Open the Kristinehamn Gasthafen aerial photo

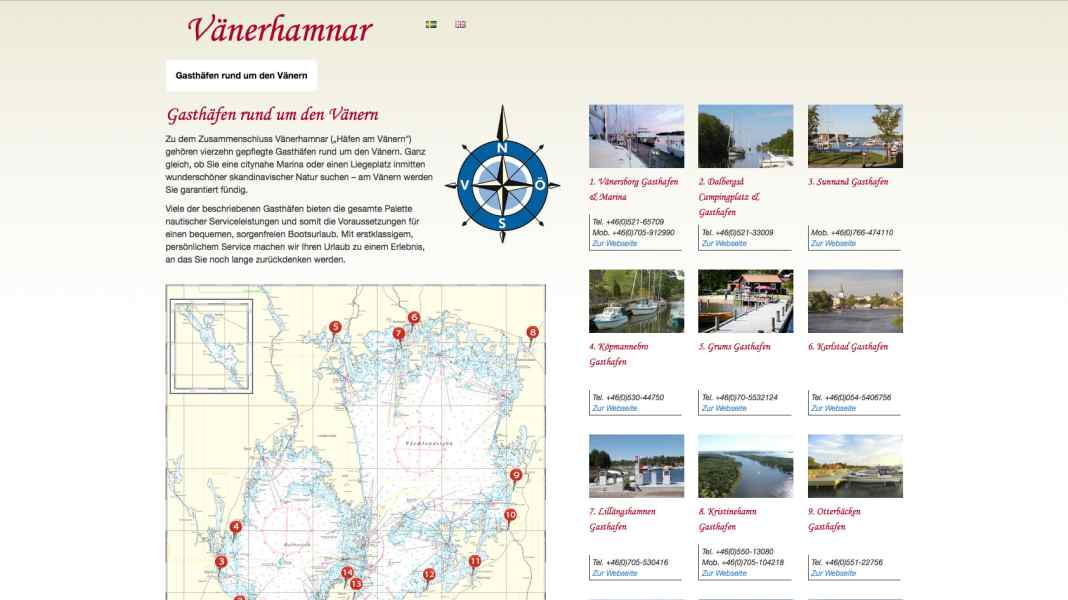[746, 466]
